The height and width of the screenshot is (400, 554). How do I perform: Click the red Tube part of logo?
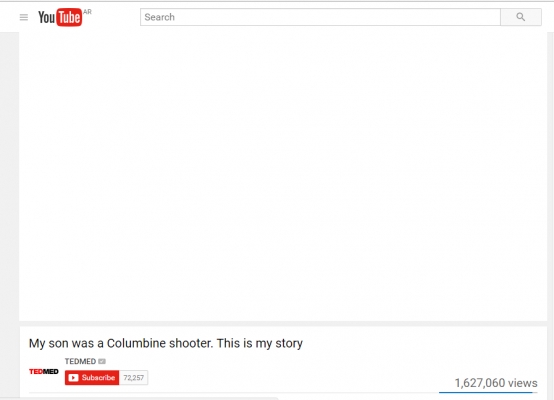pos(69,17)
